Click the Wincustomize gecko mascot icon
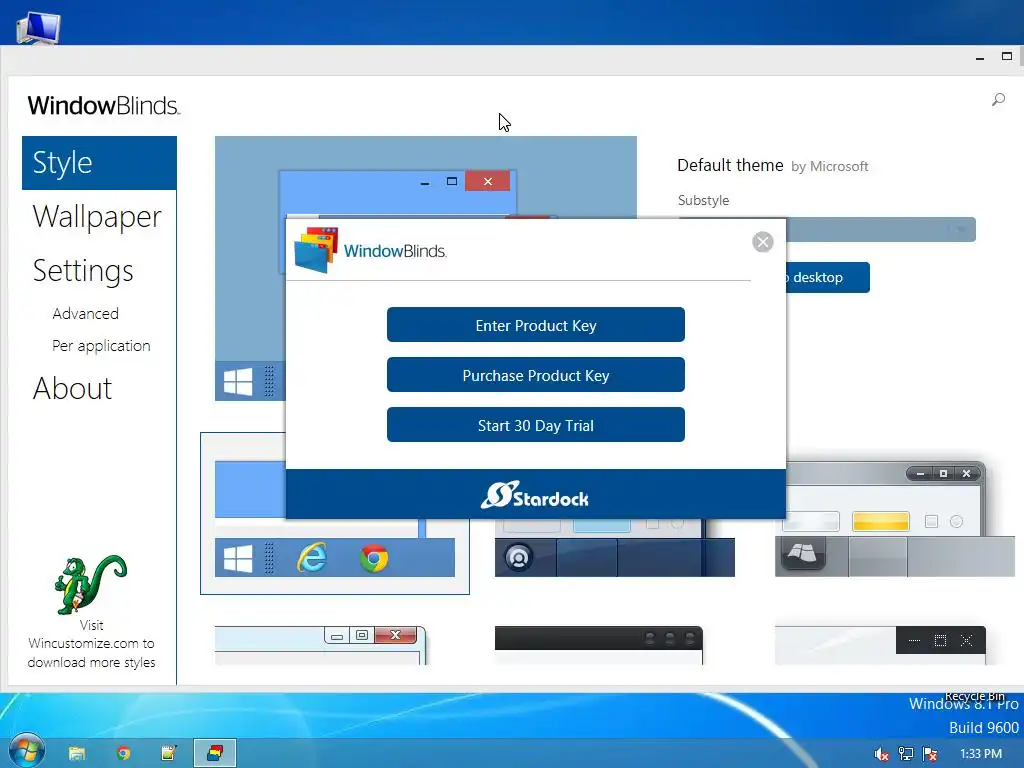1024x768 pixels. (x=91, y=584)
